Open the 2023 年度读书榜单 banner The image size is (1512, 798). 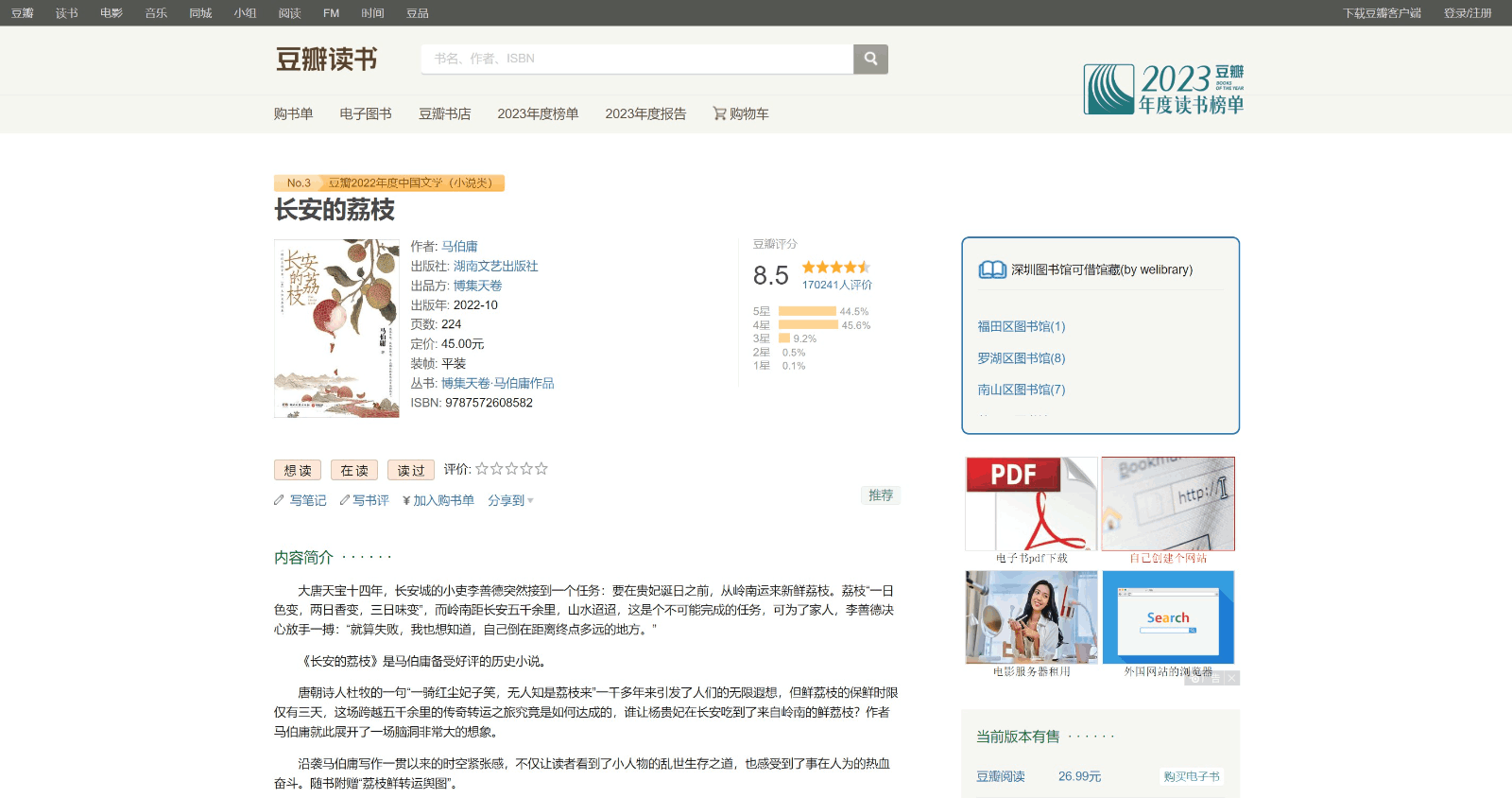coord(1163,90)
